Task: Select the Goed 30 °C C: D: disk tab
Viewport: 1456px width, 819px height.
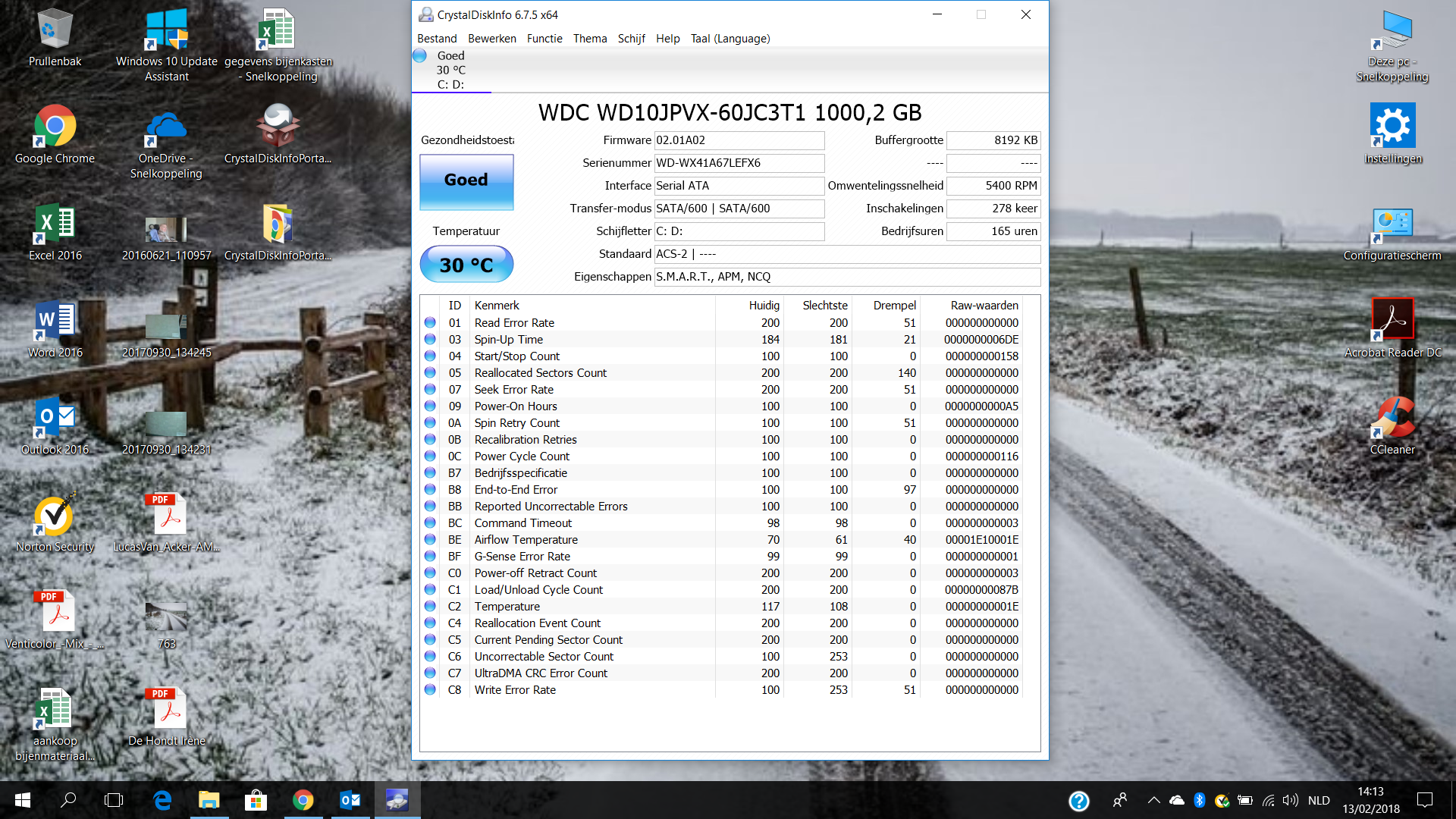Action: (451, 70)
